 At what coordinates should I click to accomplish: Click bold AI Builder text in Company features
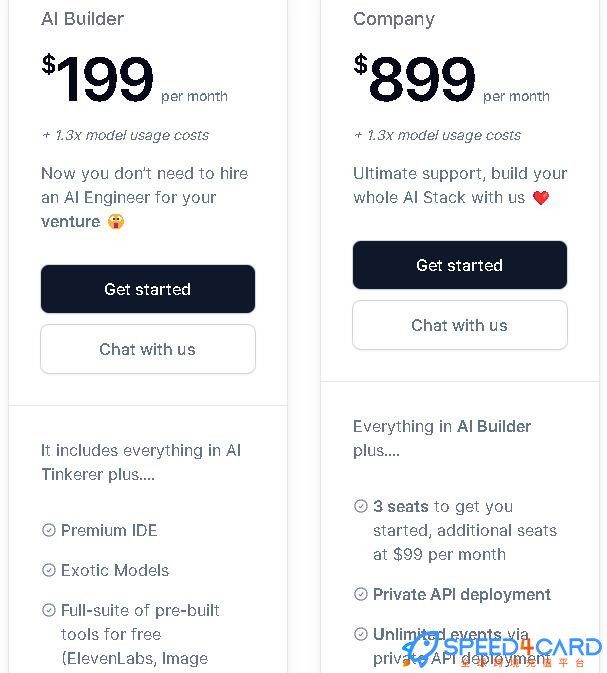pyautogui.click(x=494, y=426)
